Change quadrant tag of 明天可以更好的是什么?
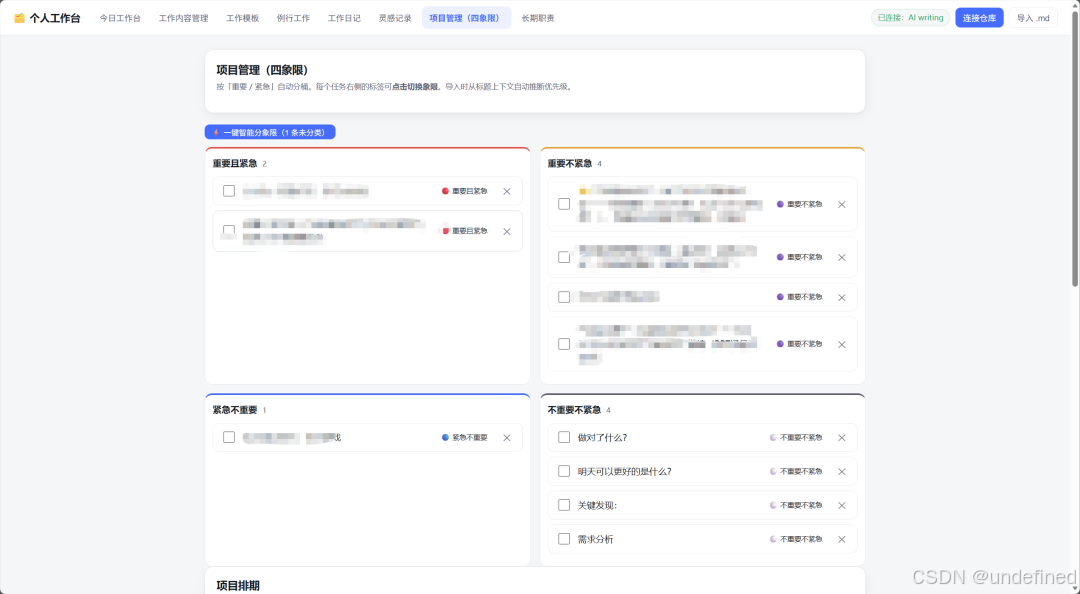Screen dimensions: 1080x594 [x=796, y=471]
